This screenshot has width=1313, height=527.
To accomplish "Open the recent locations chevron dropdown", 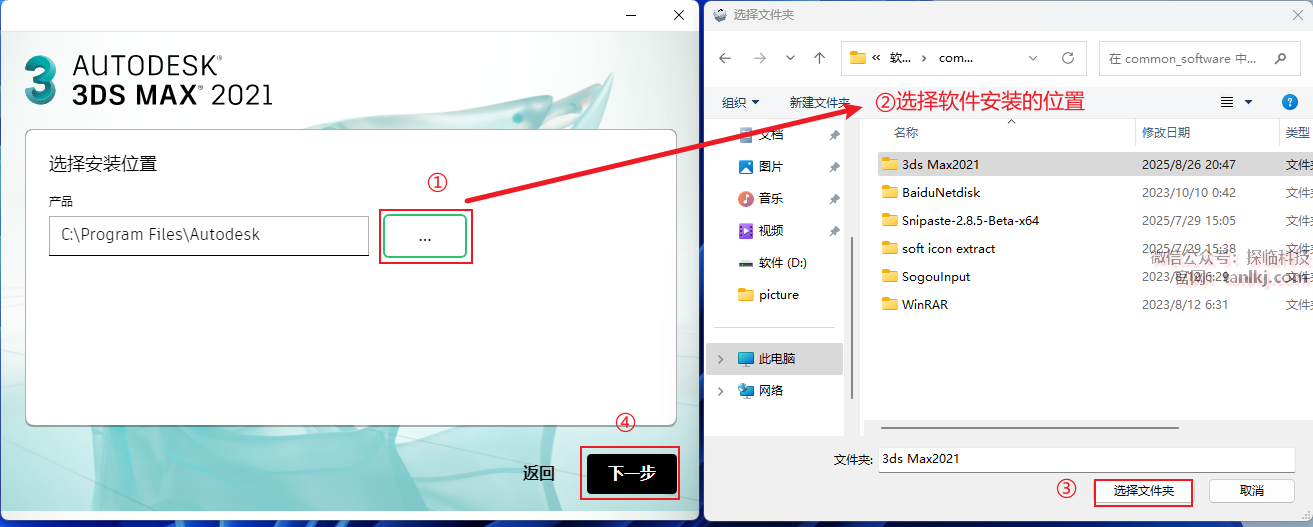I will point(790,58).
